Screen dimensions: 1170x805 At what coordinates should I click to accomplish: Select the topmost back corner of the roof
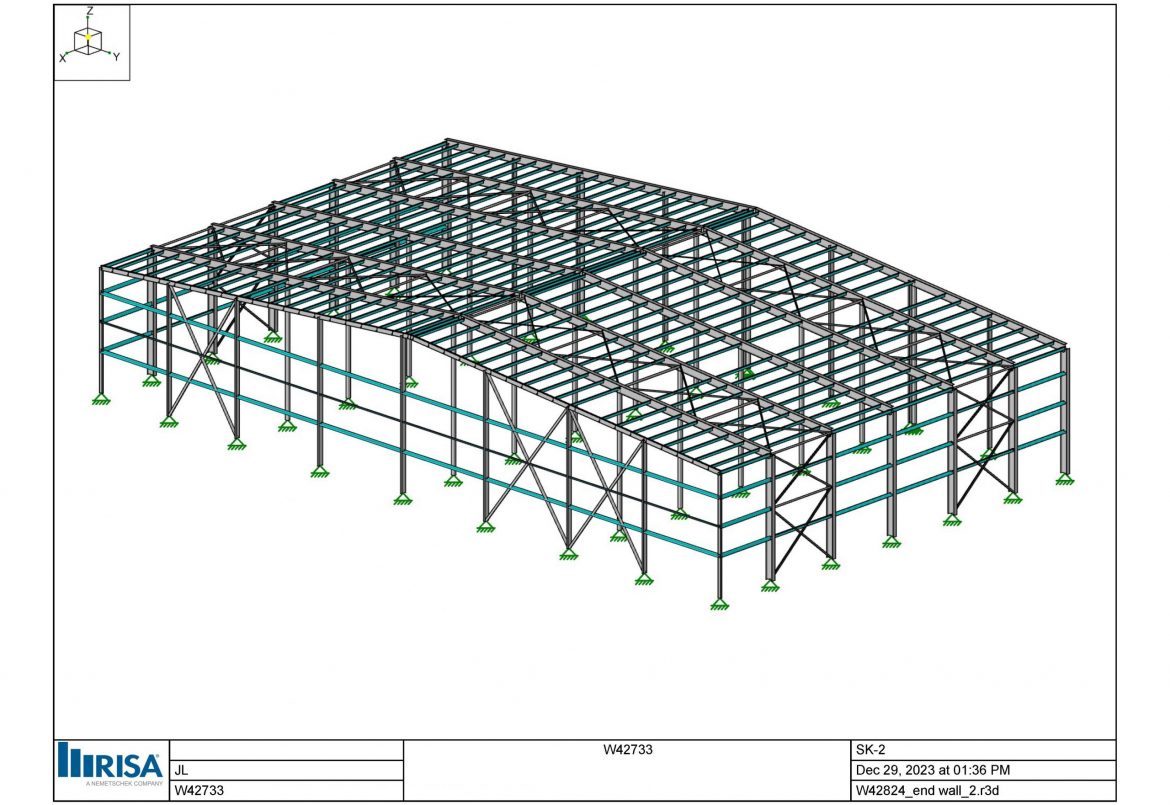click(x=449, y=140)
